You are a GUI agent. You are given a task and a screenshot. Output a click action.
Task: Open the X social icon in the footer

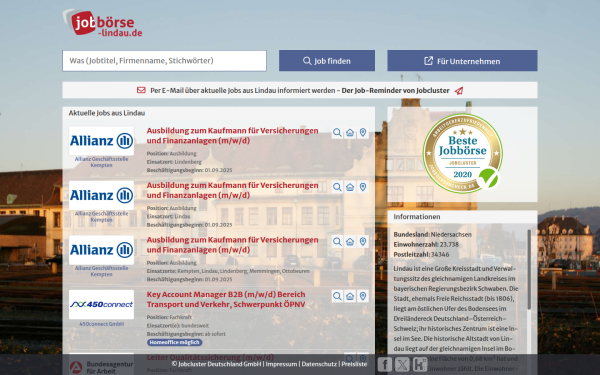402,364
